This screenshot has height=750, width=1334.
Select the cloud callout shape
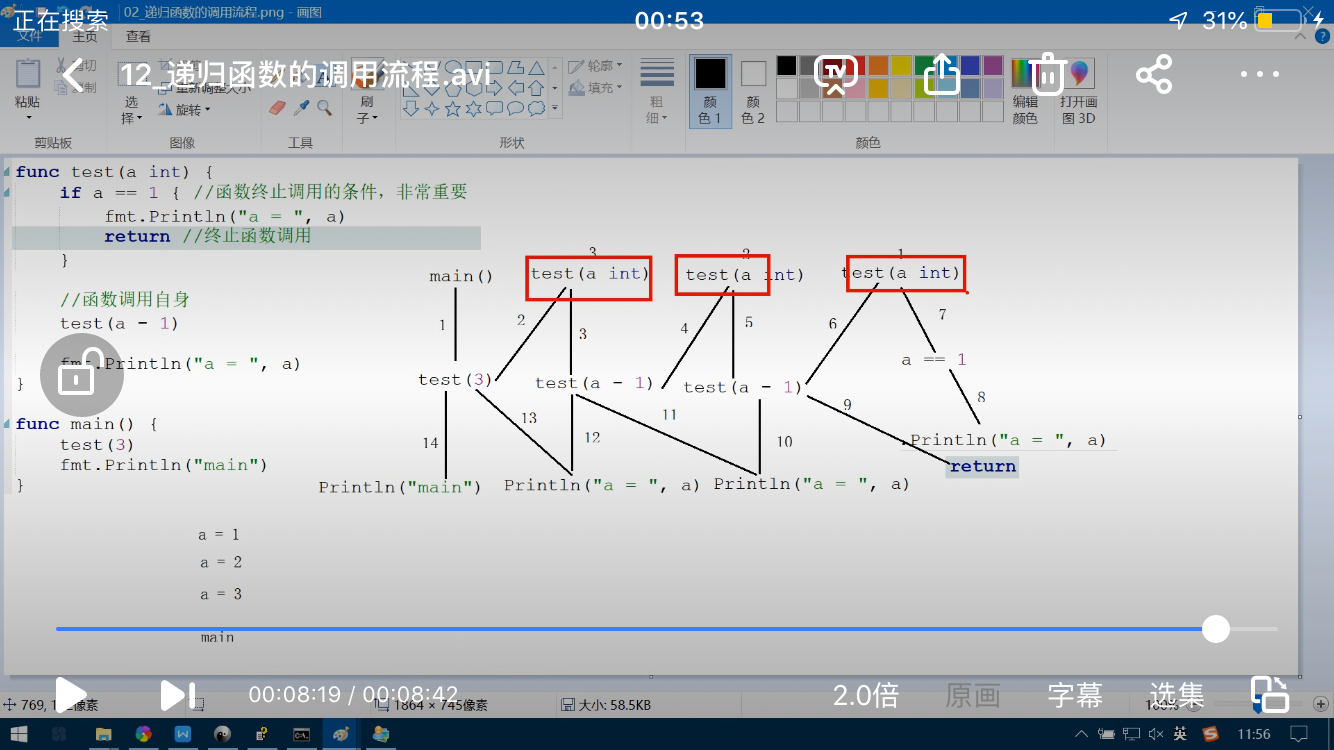pyautogui.click(x=536, y=108)
